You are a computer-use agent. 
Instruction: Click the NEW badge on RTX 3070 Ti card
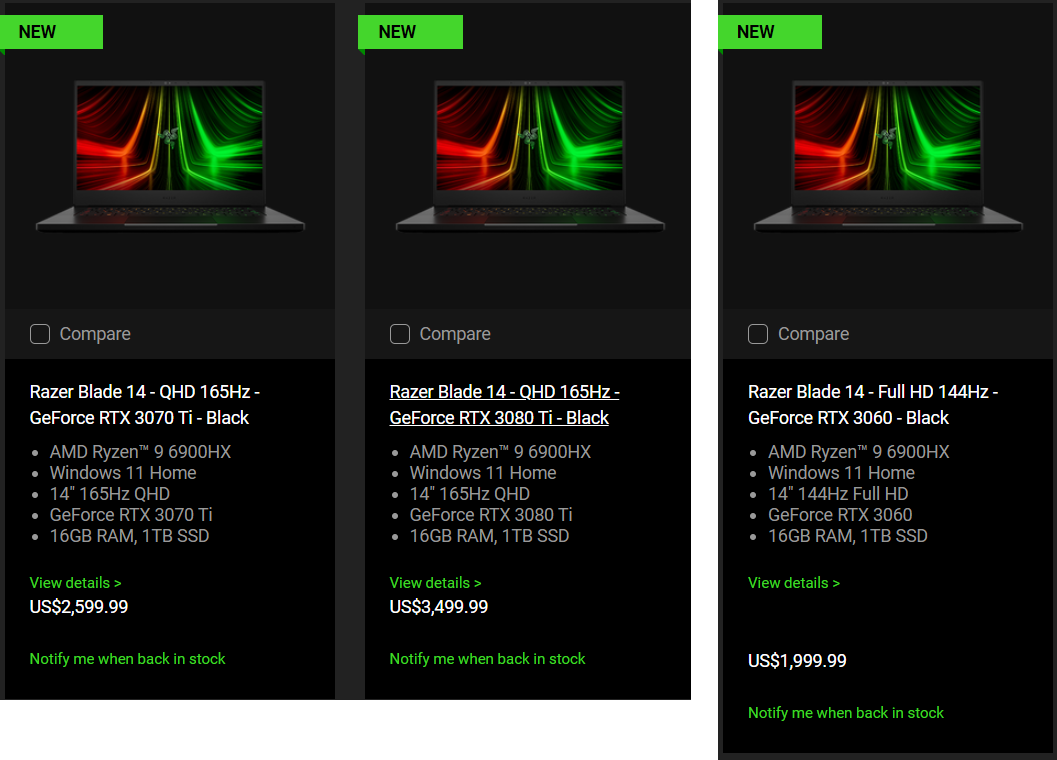click(x=51, y=32)
